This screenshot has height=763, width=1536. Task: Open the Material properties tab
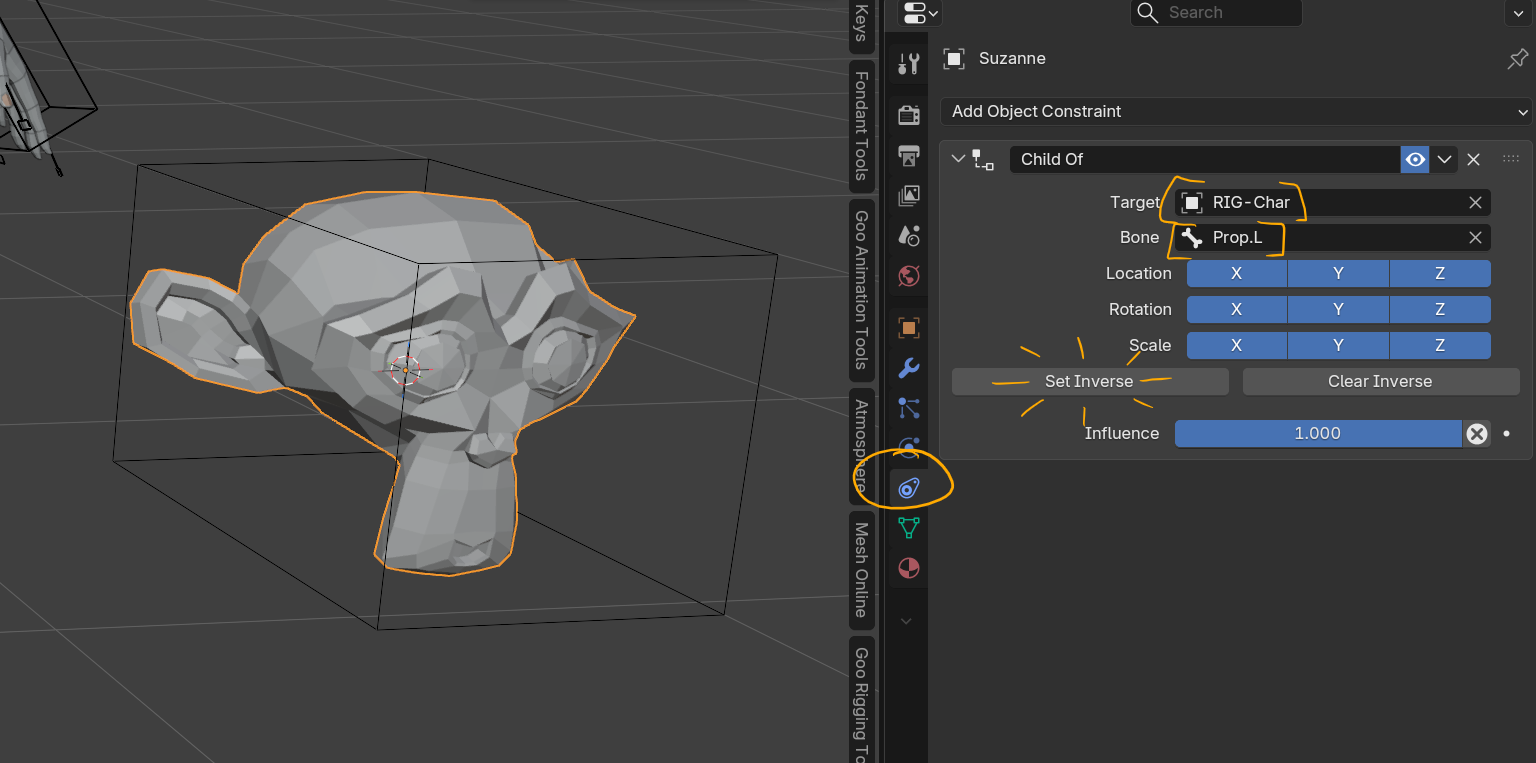click(x=908, y=568)
